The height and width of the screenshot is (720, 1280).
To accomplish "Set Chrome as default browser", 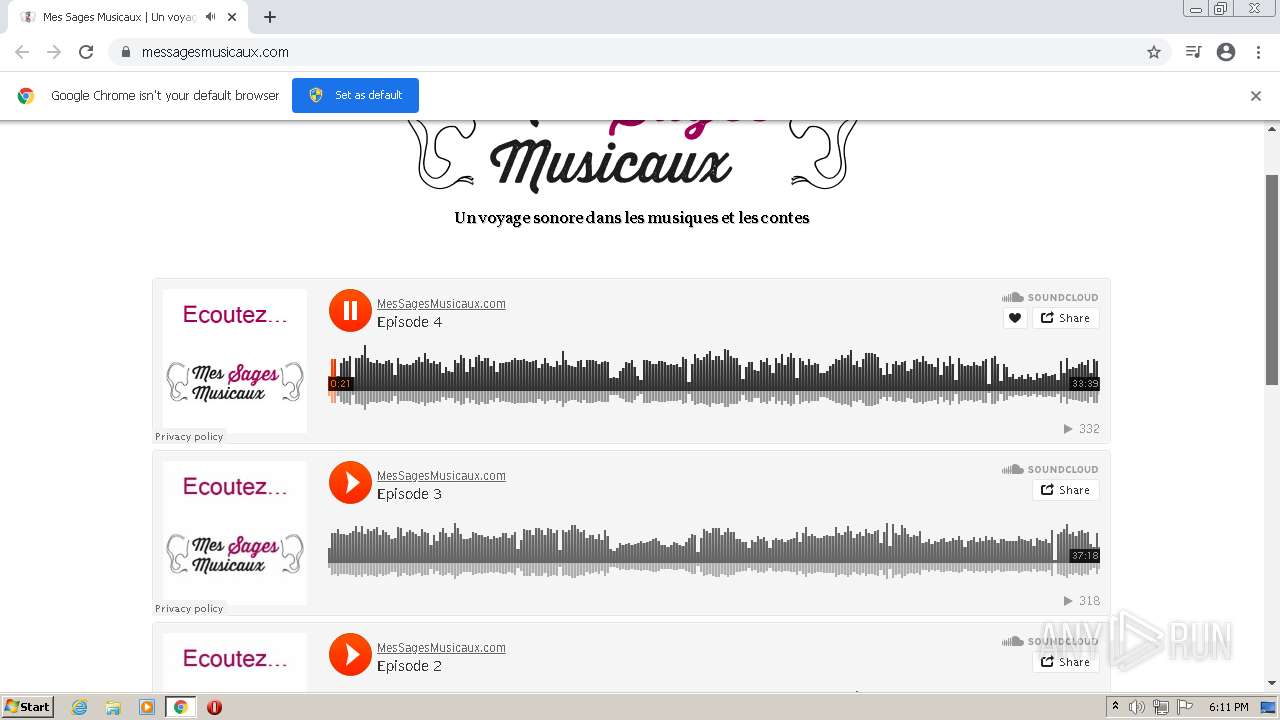I will coord(355,95).
